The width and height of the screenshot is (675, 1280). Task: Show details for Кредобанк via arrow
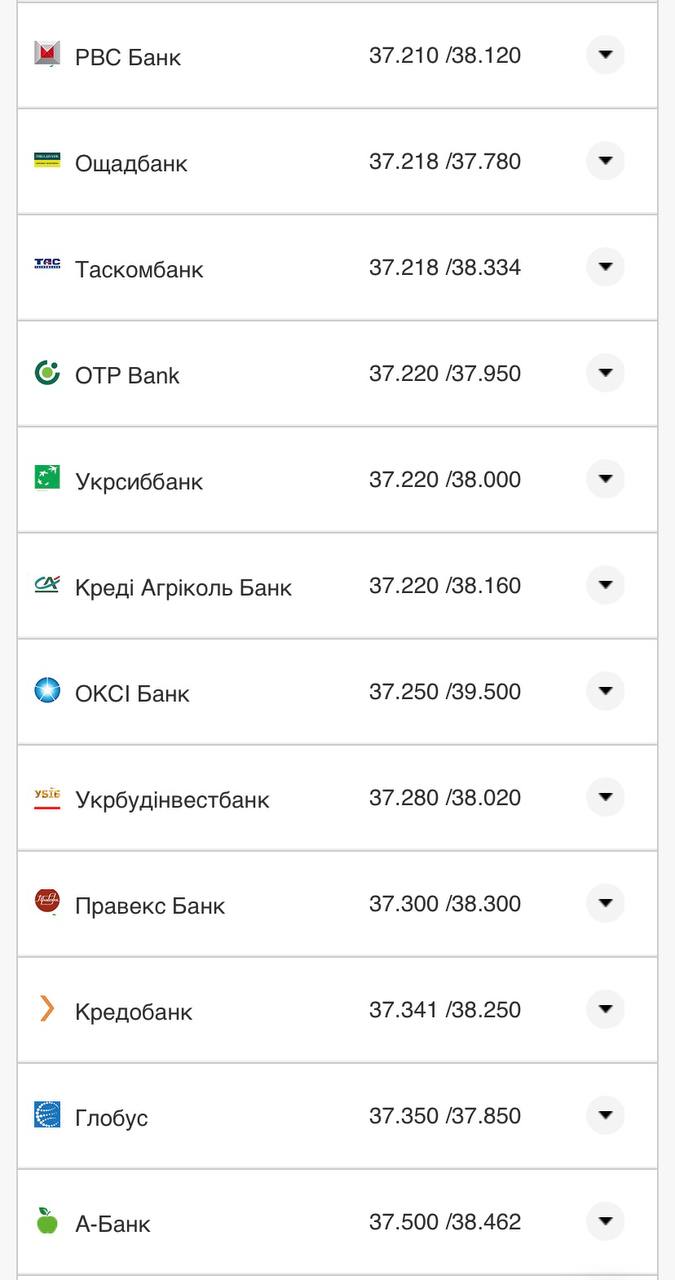pos(605,1009)
